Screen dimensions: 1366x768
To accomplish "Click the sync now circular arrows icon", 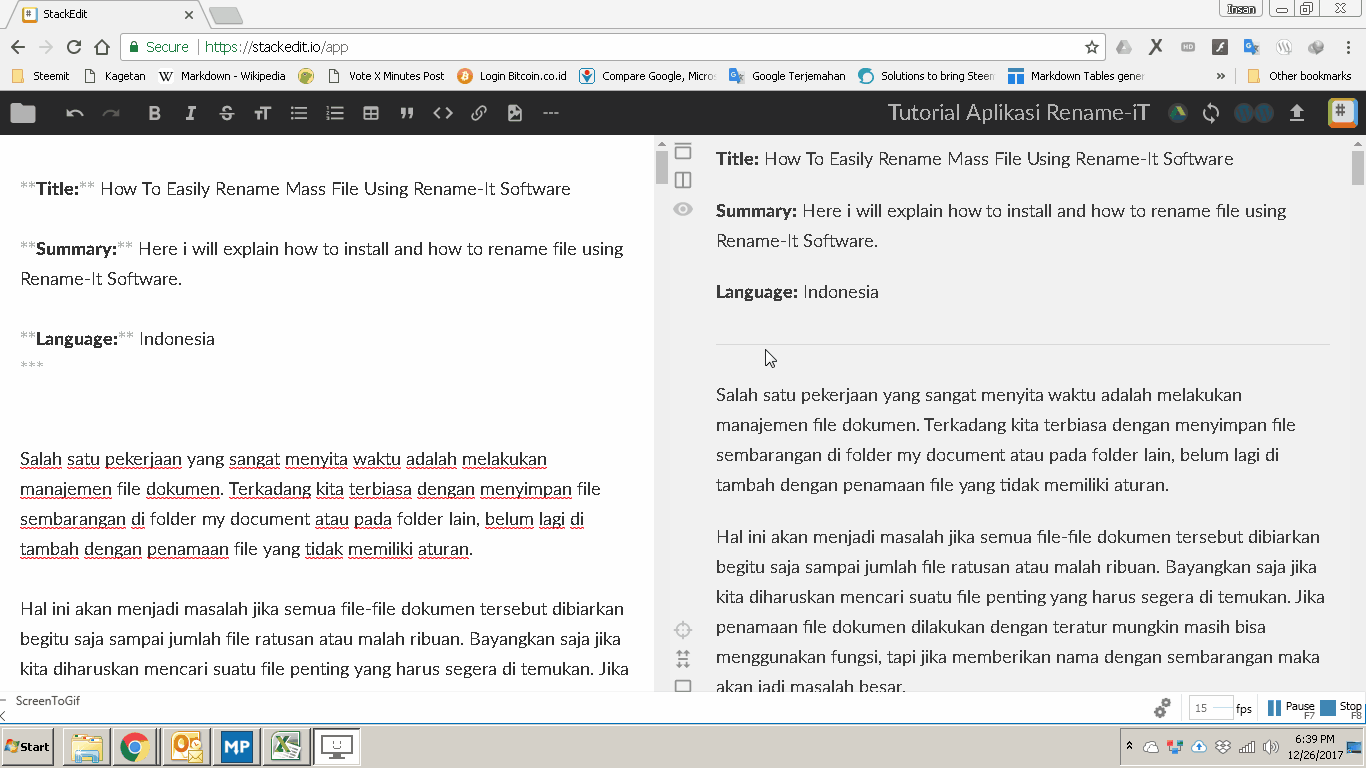I will (1211, 113).
